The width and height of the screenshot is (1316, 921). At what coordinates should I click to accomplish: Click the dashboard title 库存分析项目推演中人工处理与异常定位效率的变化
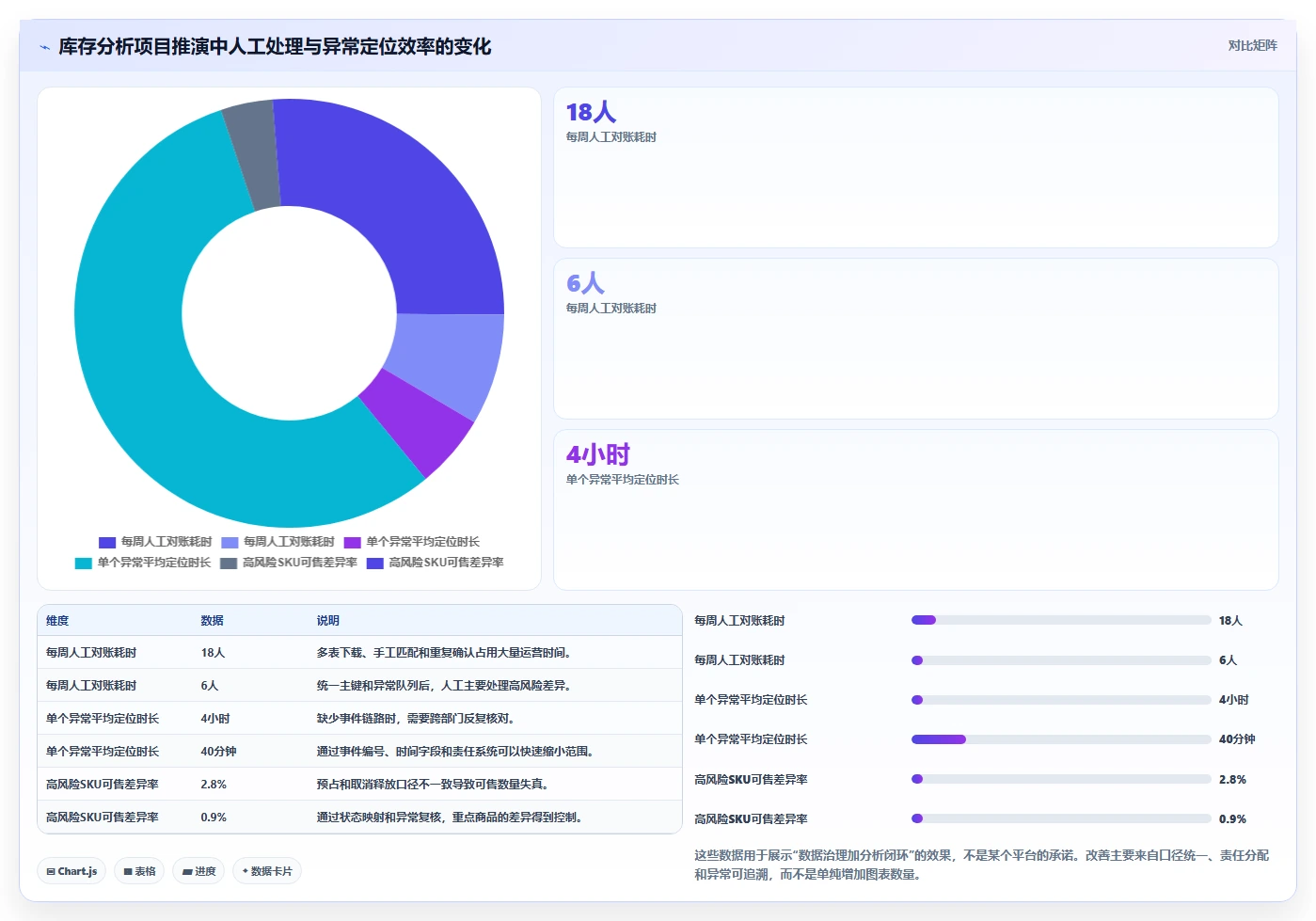(x=275, y=47)
